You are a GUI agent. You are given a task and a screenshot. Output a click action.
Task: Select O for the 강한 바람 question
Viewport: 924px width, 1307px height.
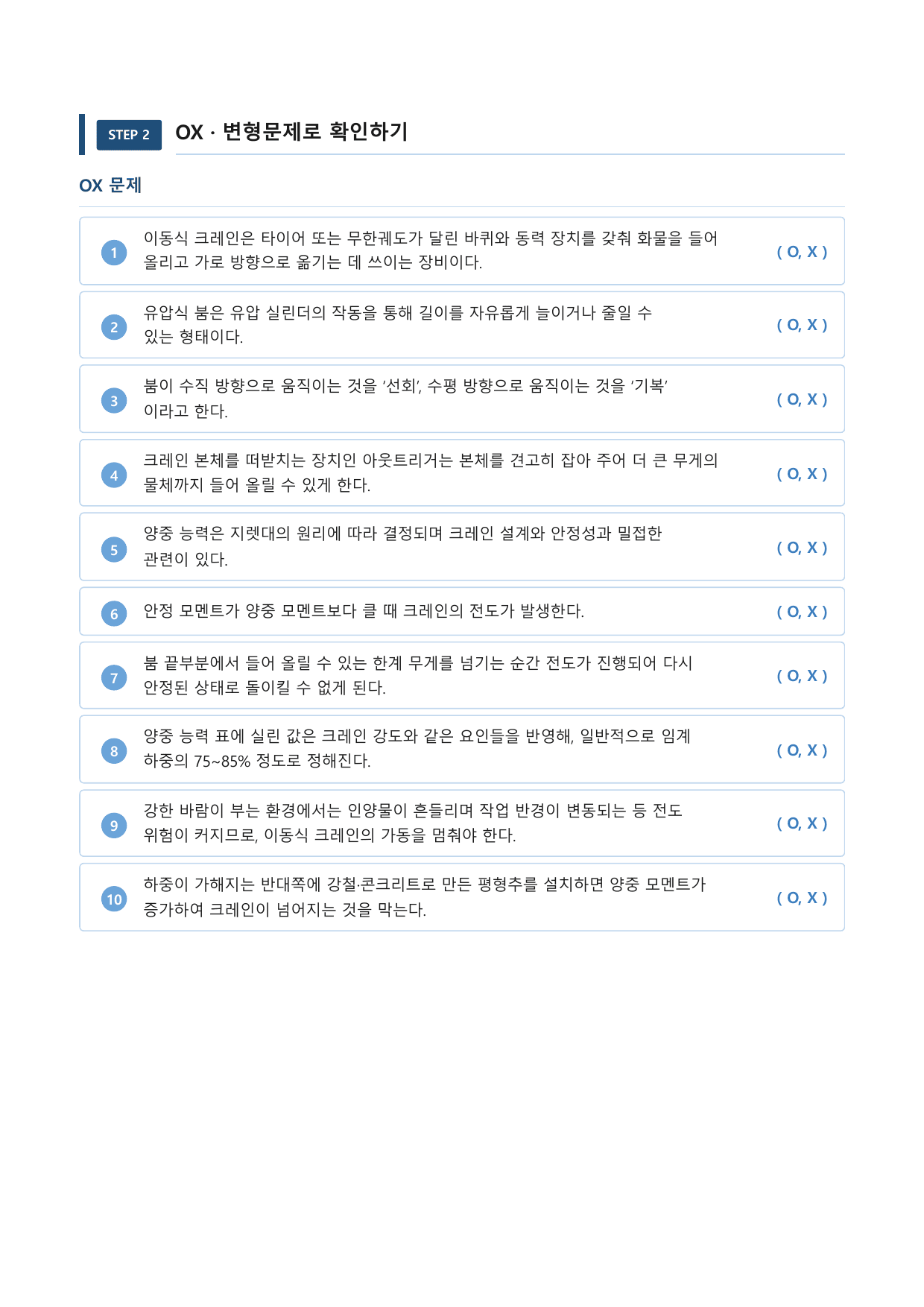(x=793, y=823)
